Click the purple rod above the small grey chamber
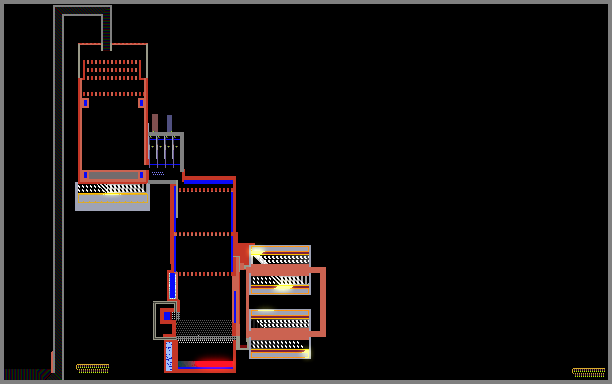 (x=169, y=123)
